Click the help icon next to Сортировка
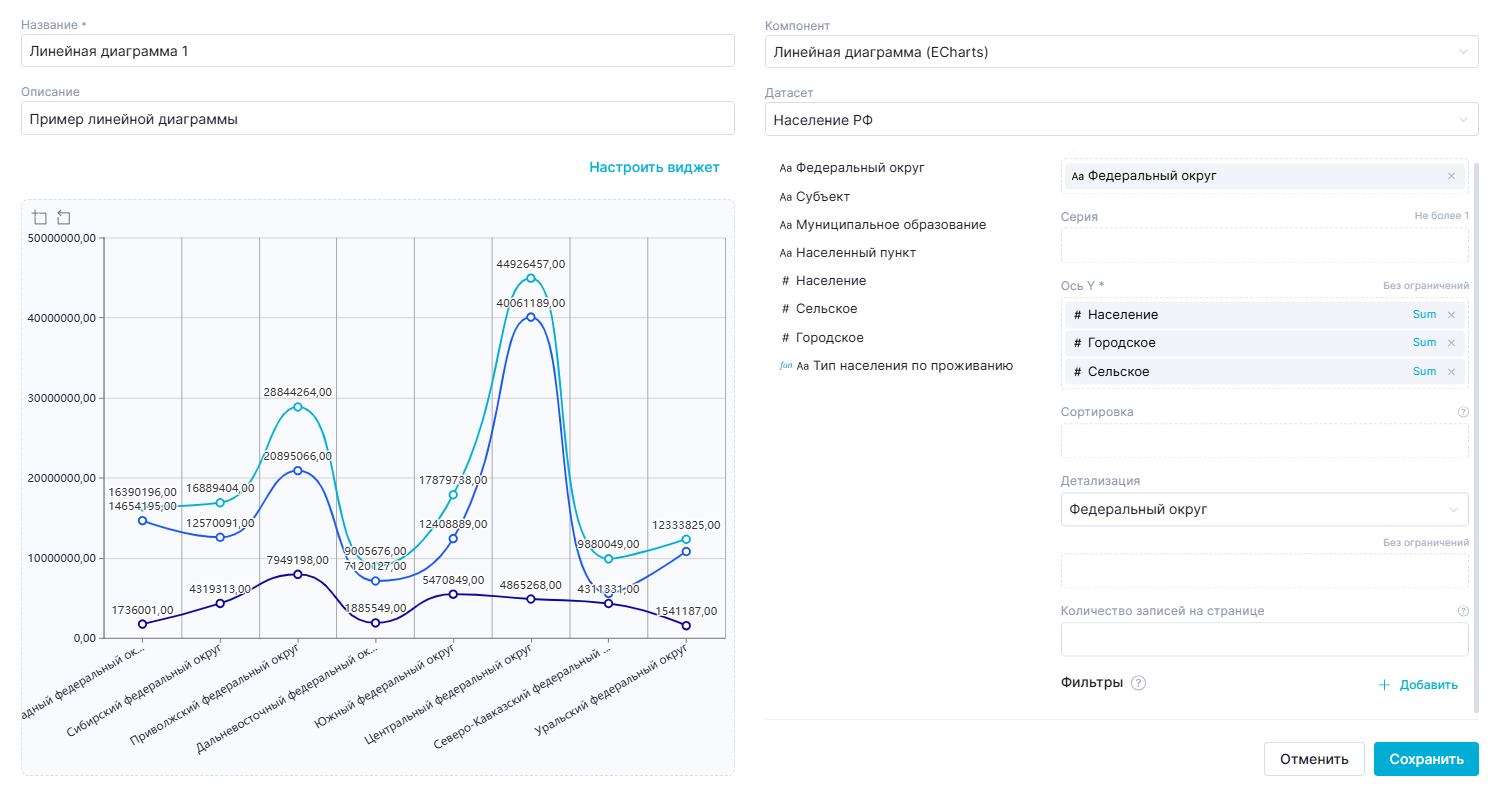 click(1463, 412)
